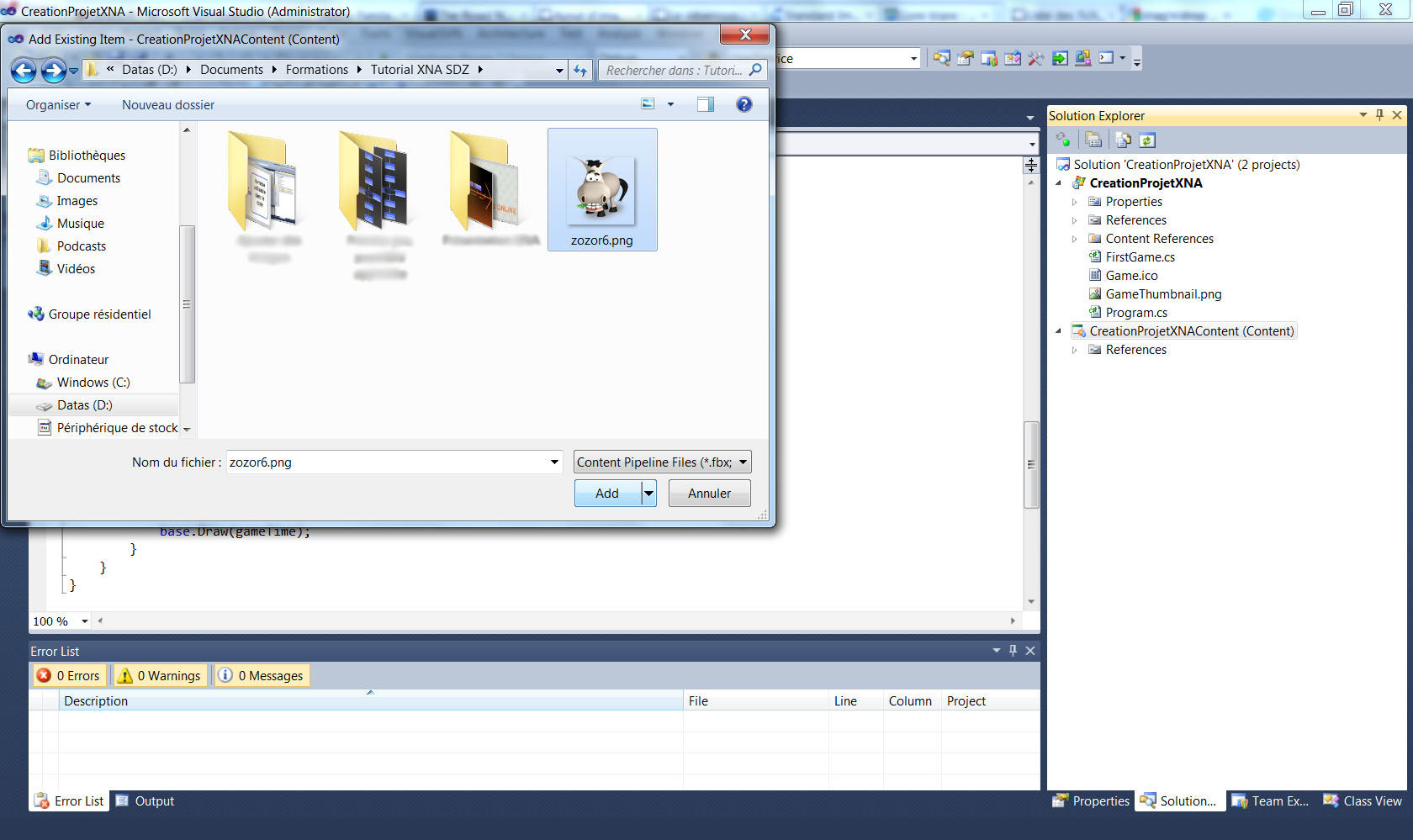Collapse the CreationProjetXNAContent project node
This screenshot has height=840, width=1413.
[1058, 331]
